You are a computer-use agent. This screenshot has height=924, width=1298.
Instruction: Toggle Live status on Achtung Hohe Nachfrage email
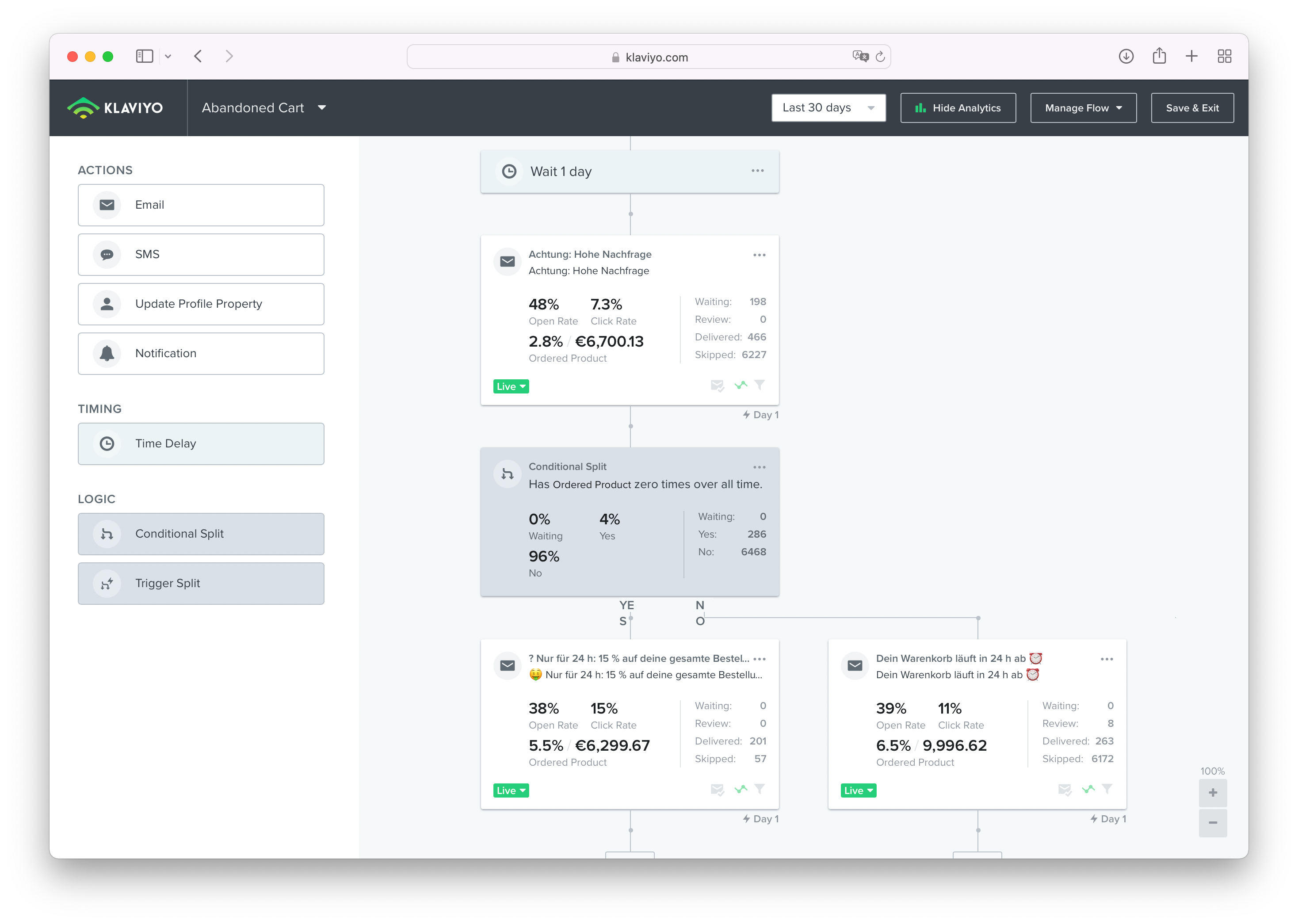point(511,386)
